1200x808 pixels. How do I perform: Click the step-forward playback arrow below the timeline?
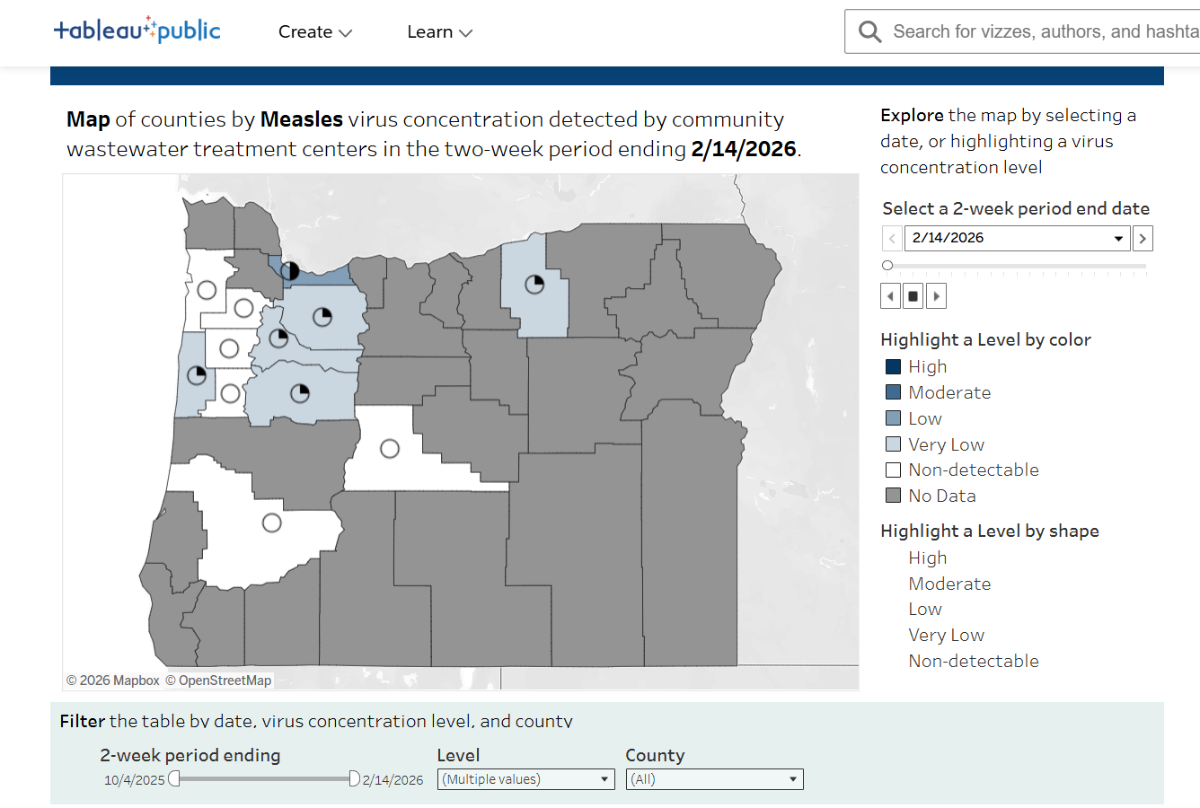pos(936,295)
